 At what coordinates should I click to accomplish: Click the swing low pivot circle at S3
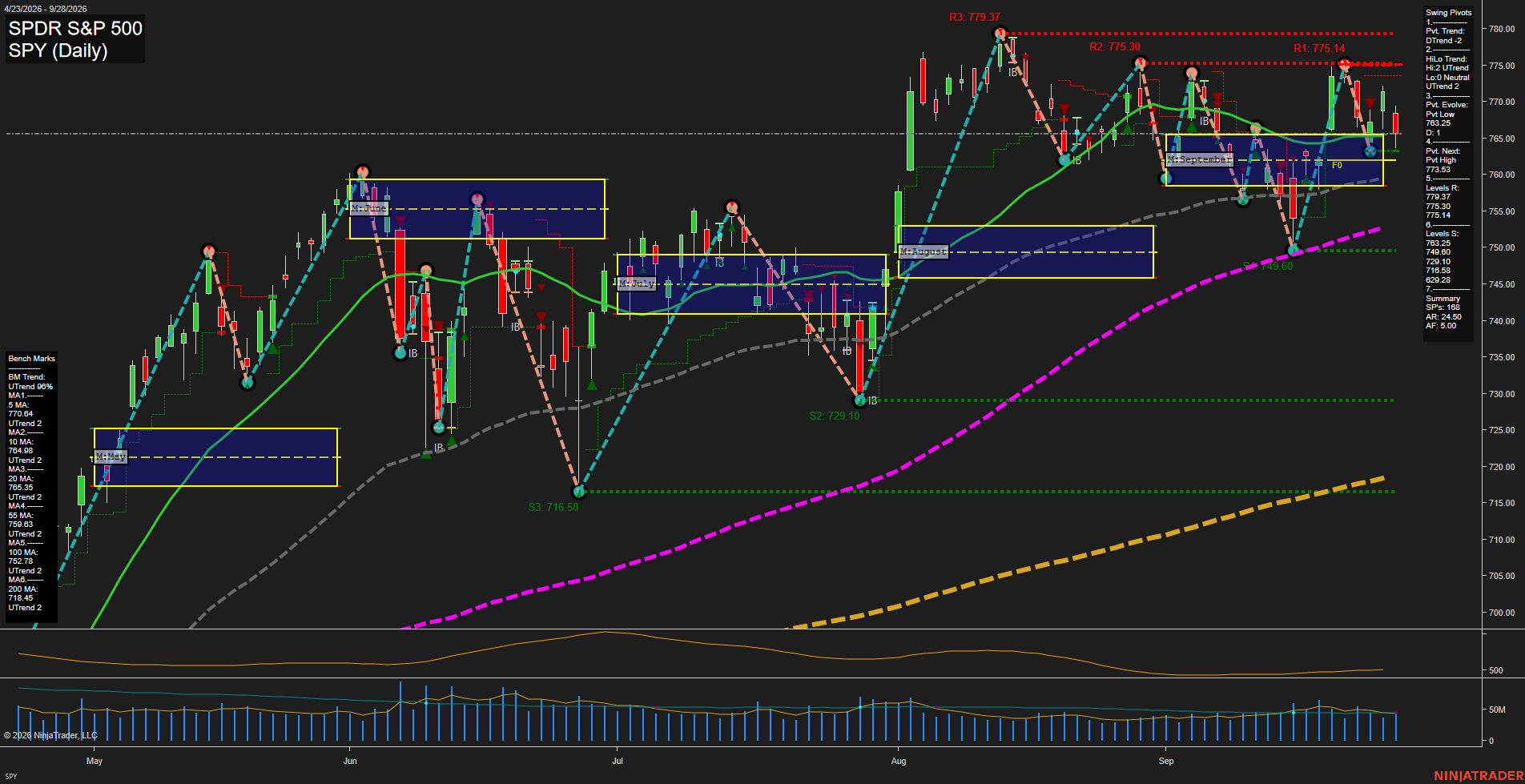tap(579, 491)
